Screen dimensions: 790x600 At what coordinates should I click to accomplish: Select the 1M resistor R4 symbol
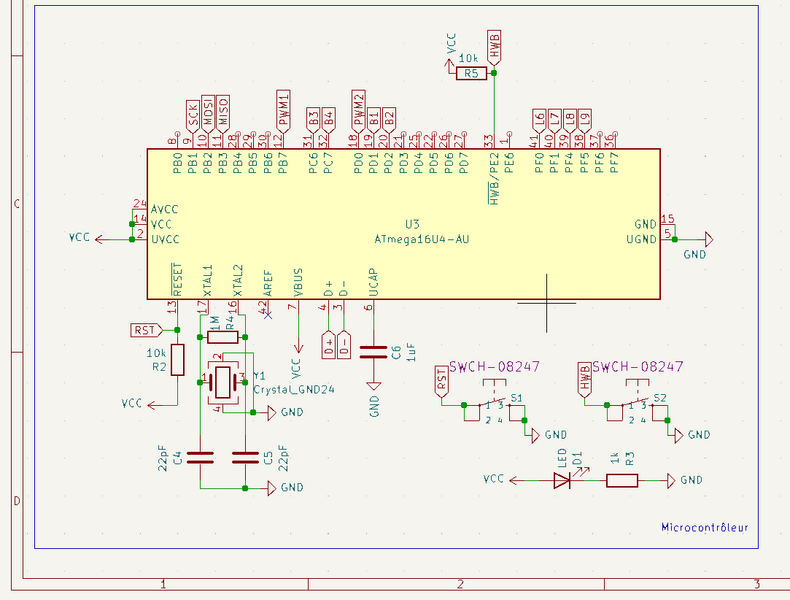[223, 337]
